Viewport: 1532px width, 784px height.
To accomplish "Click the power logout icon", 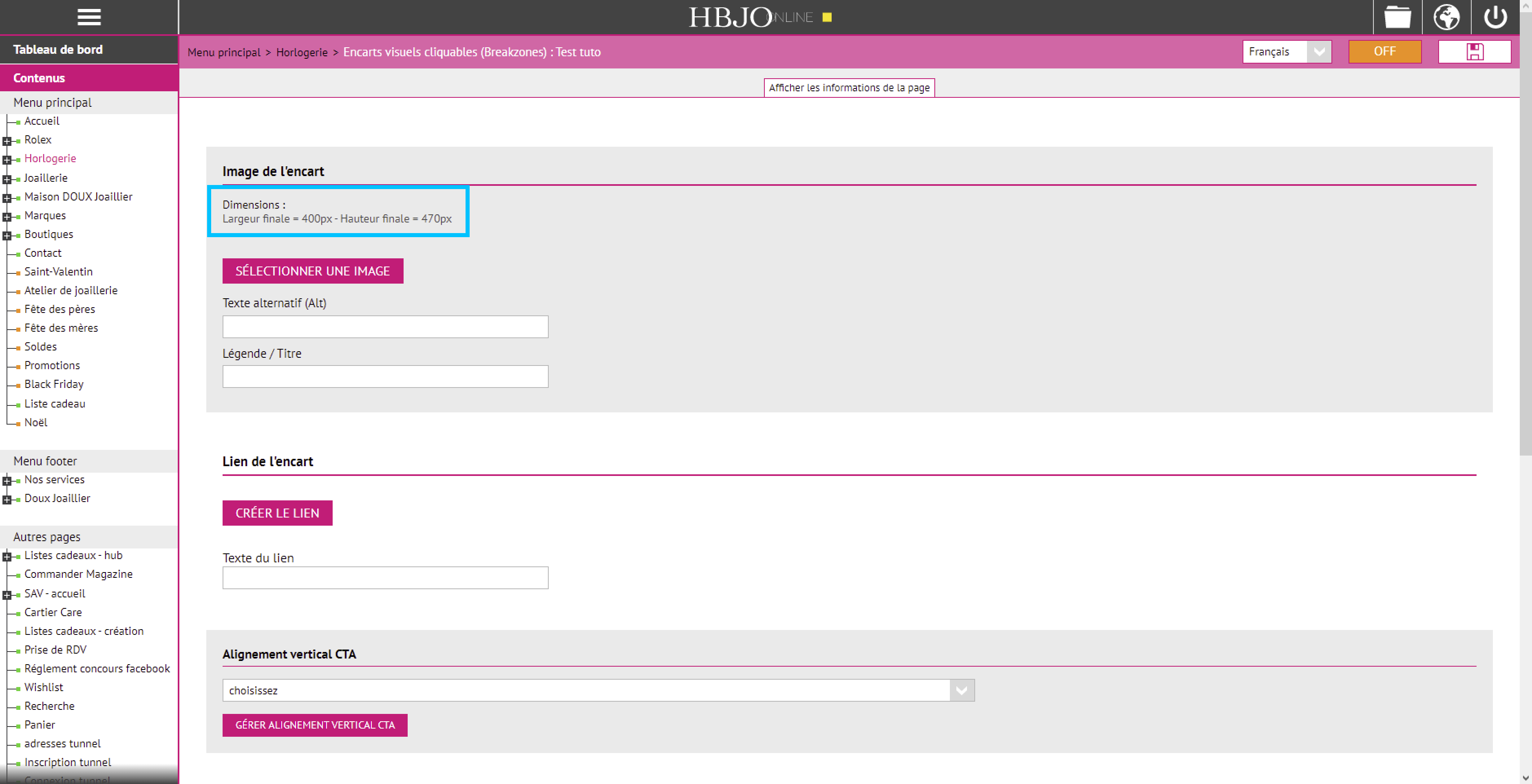I will (x=1494, y=17).
